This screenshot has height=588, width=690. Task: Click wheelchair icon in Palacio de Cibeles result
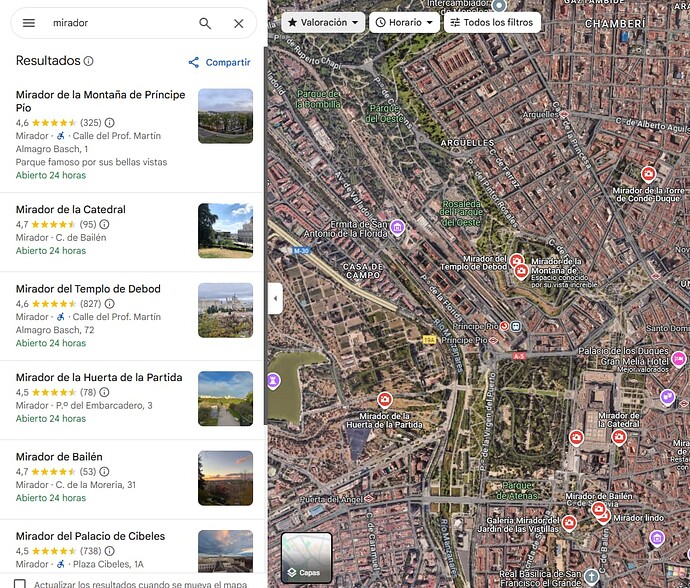coord(61,564)
